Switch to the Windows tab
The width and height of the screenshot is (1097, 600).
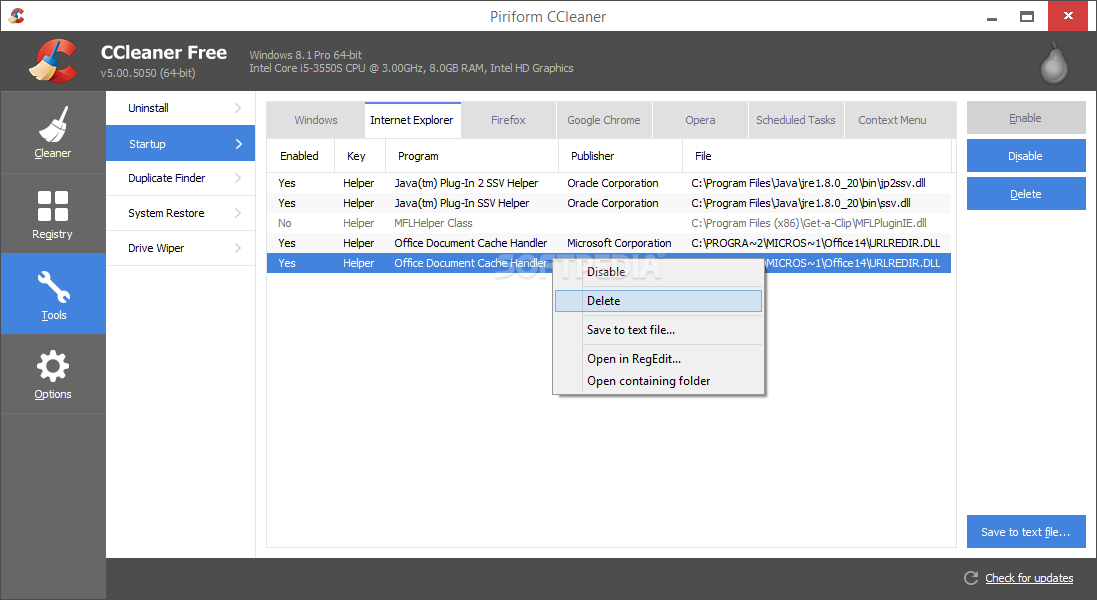(316, 120)
